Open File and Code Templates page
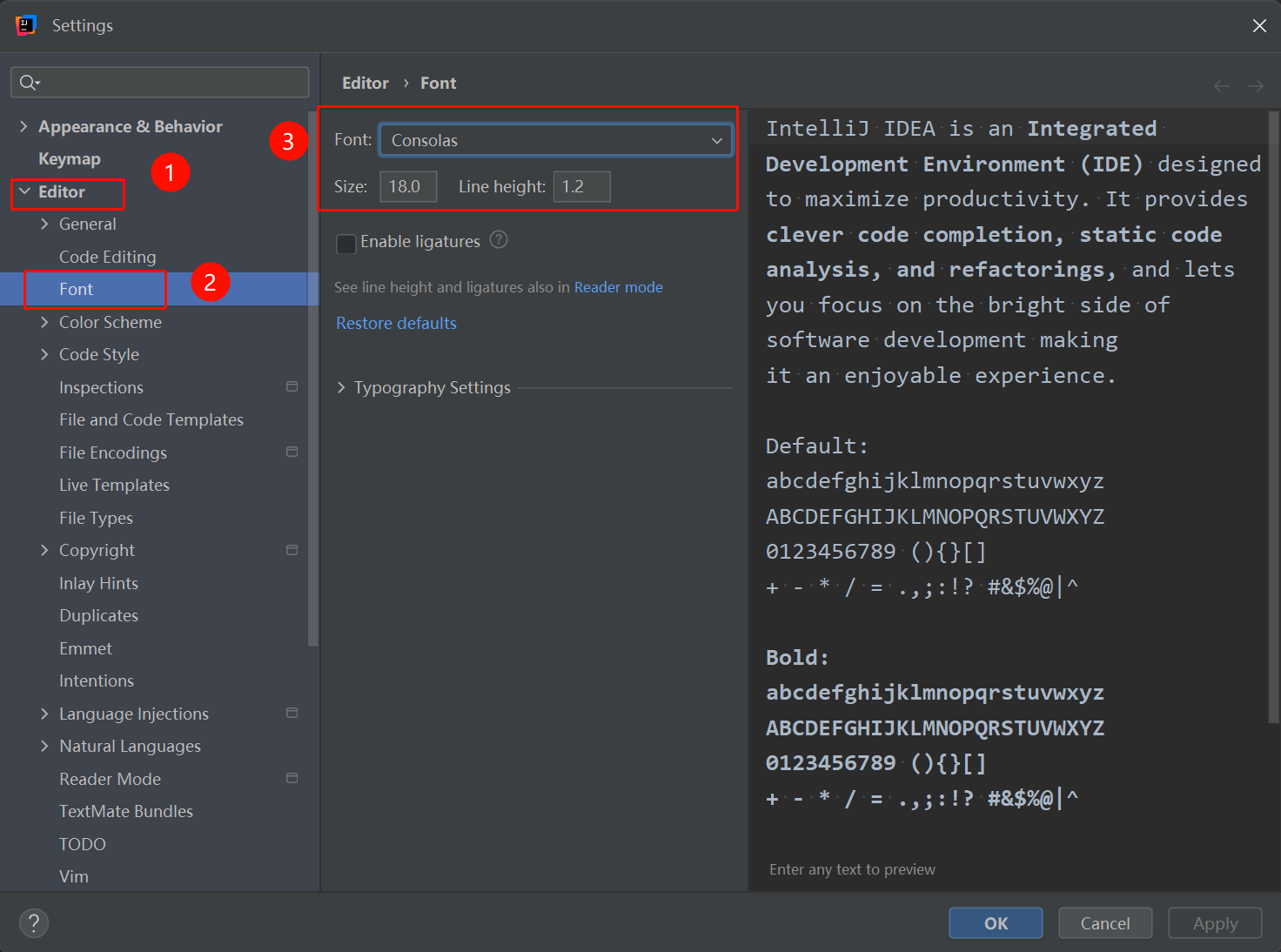The image size is (1281, 952). coord(151,419)
